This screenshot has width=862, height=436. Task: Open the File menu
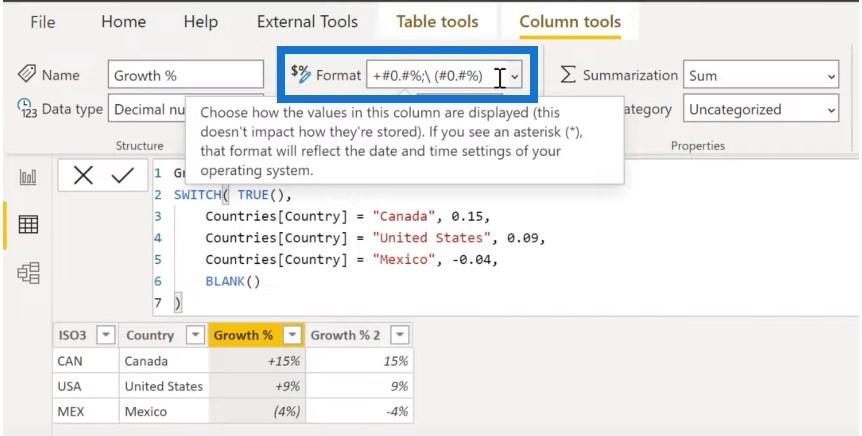pos(42,22)
